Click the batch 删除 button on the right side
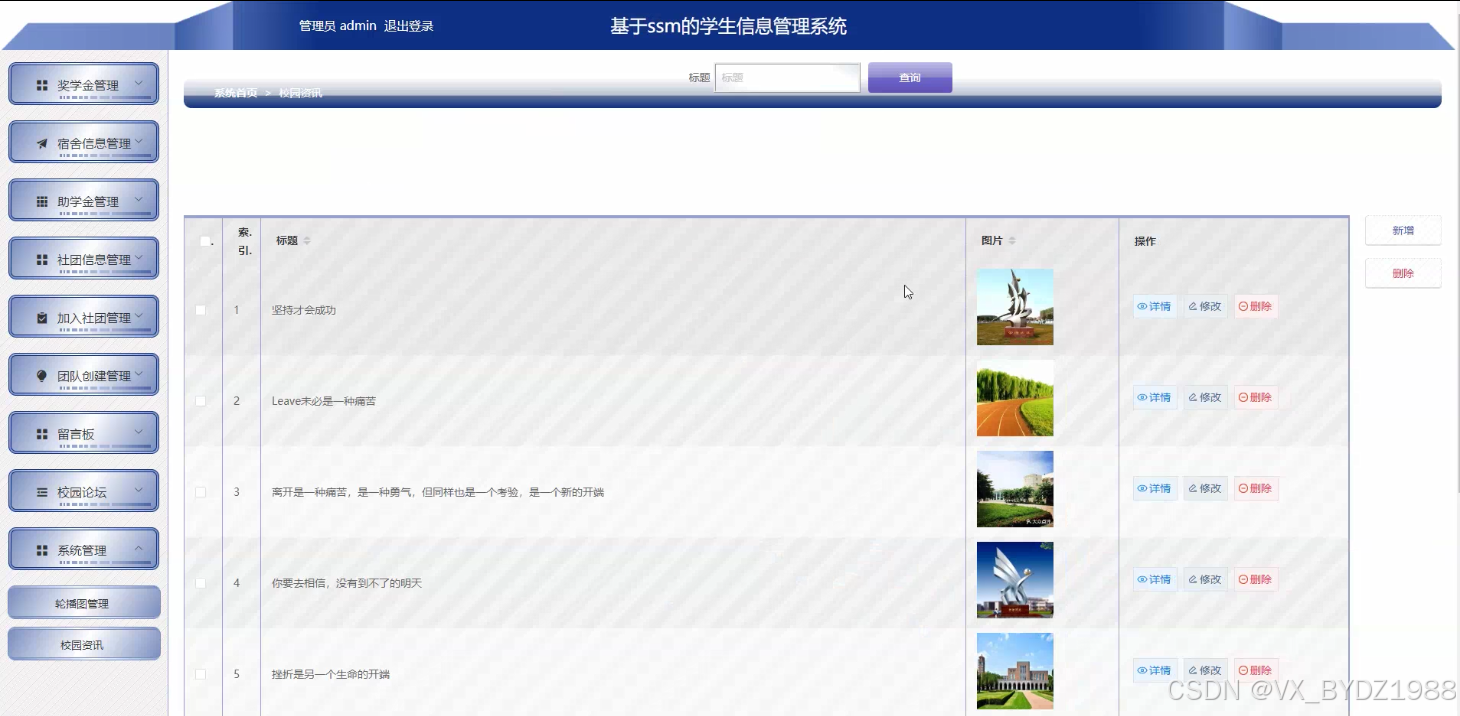Viewport: 1460px width, 716px height. pyautogui.click(x=1403, y=273)
